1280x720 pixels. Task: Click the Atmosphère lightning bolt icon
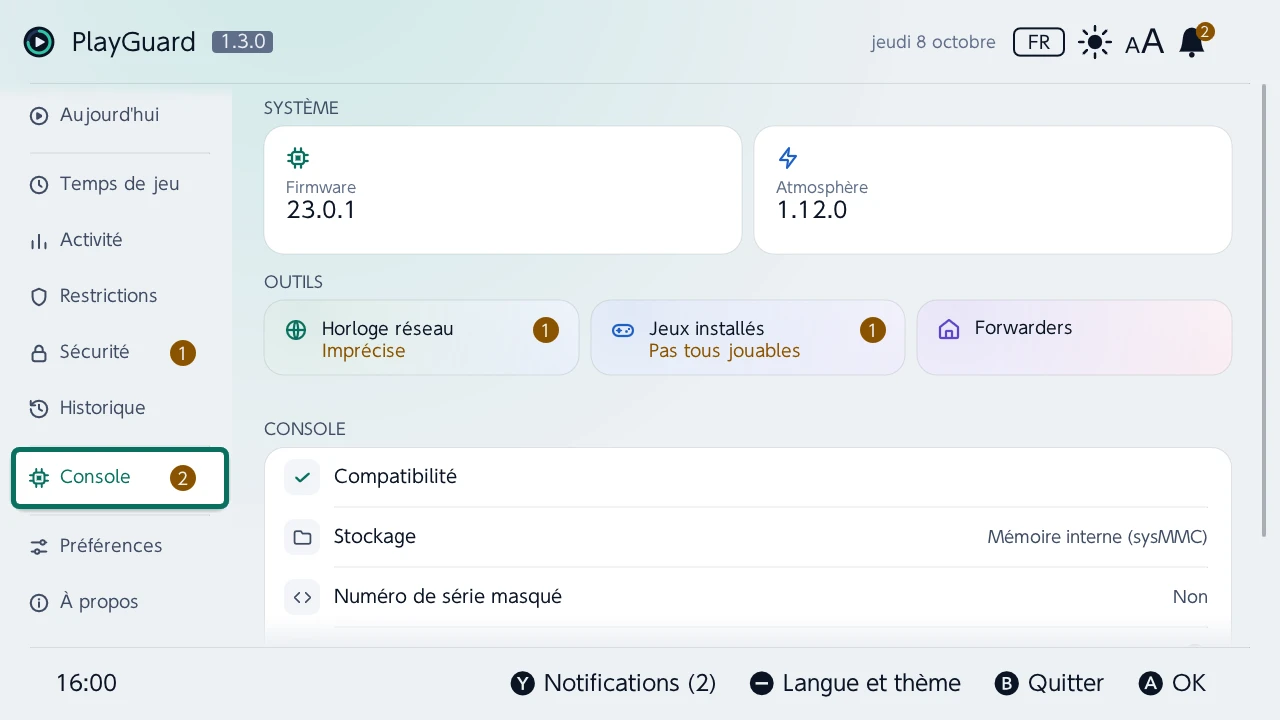coord(788,158)
